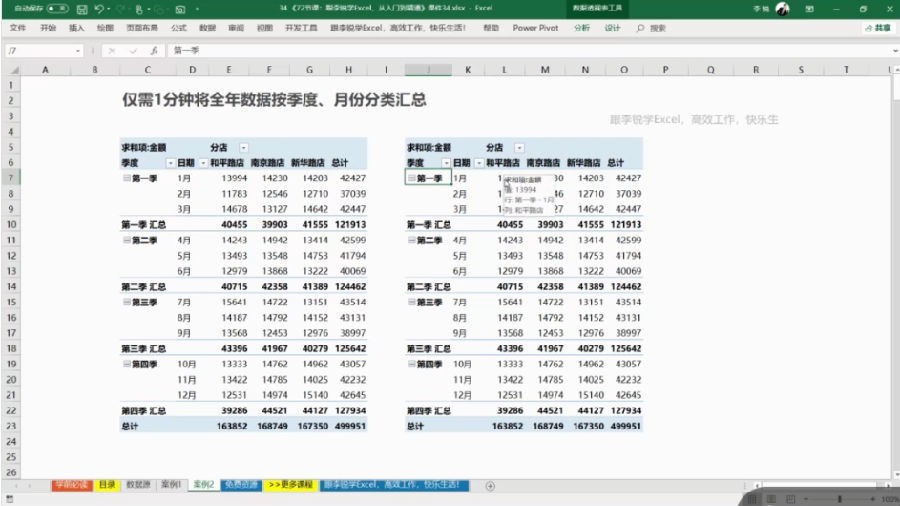Click the Save icon in quick access toolbar

coord(82,9)
